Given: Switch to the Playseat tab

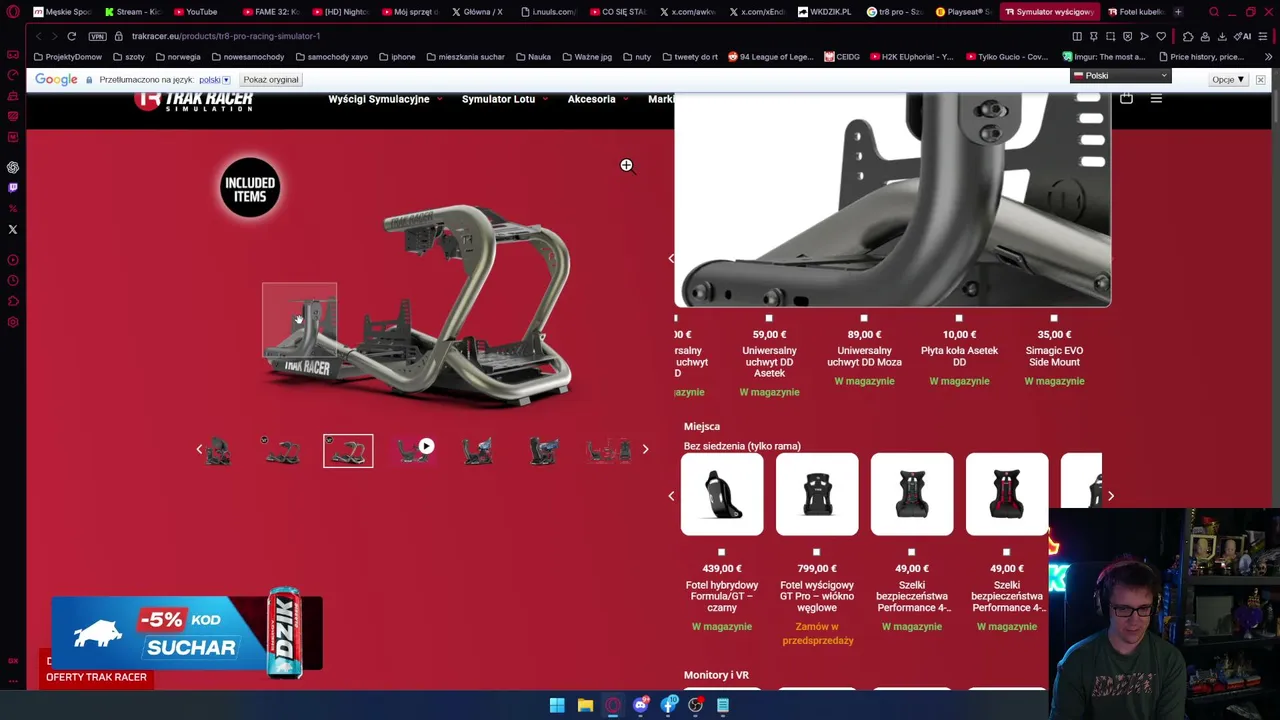Looking at the screenshot, I should [x=964, y=12].
